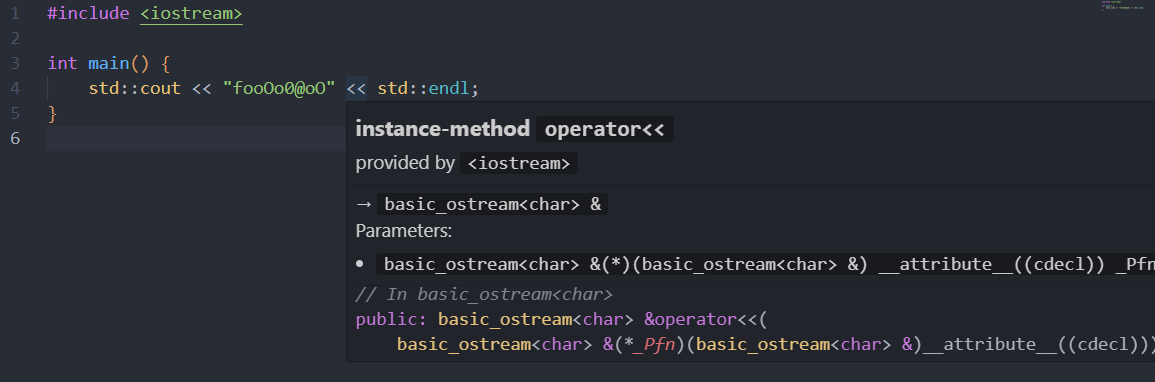Click the bulleted parameter signature with _Pfn
1155x382 pixels.
[765, 265]
